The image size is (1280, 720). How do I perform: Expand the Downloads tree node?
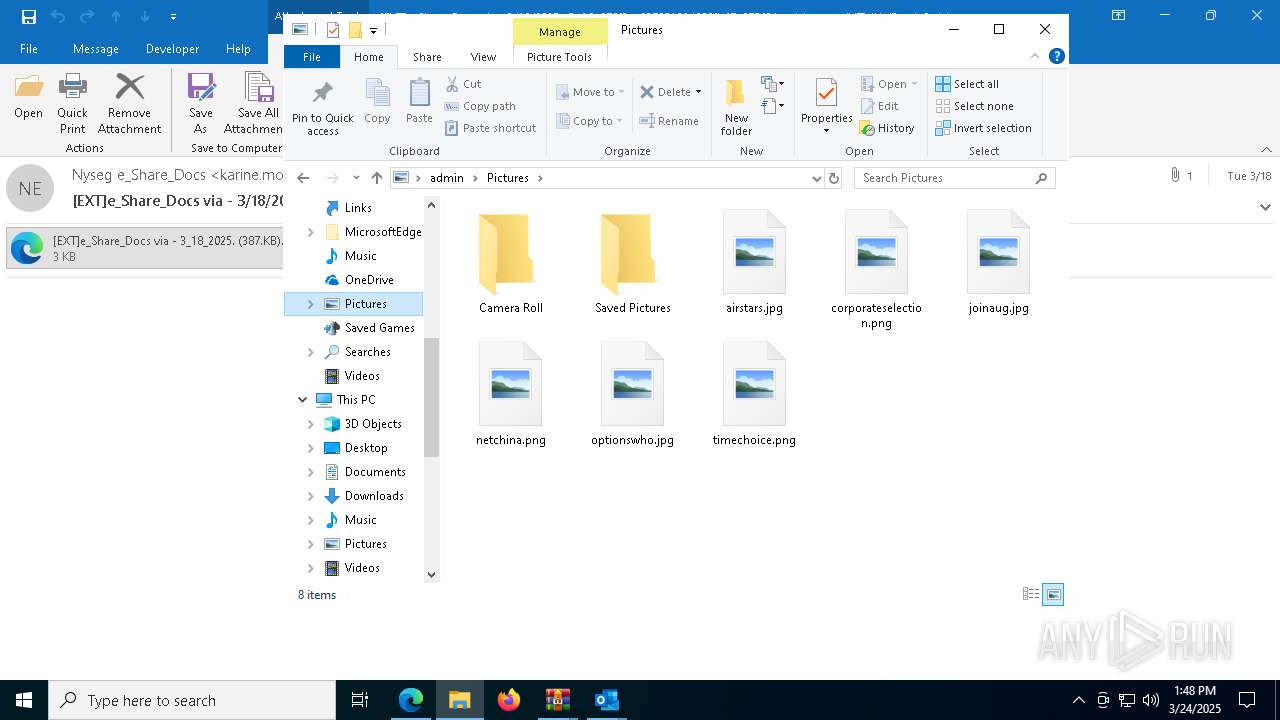(310, 496)
